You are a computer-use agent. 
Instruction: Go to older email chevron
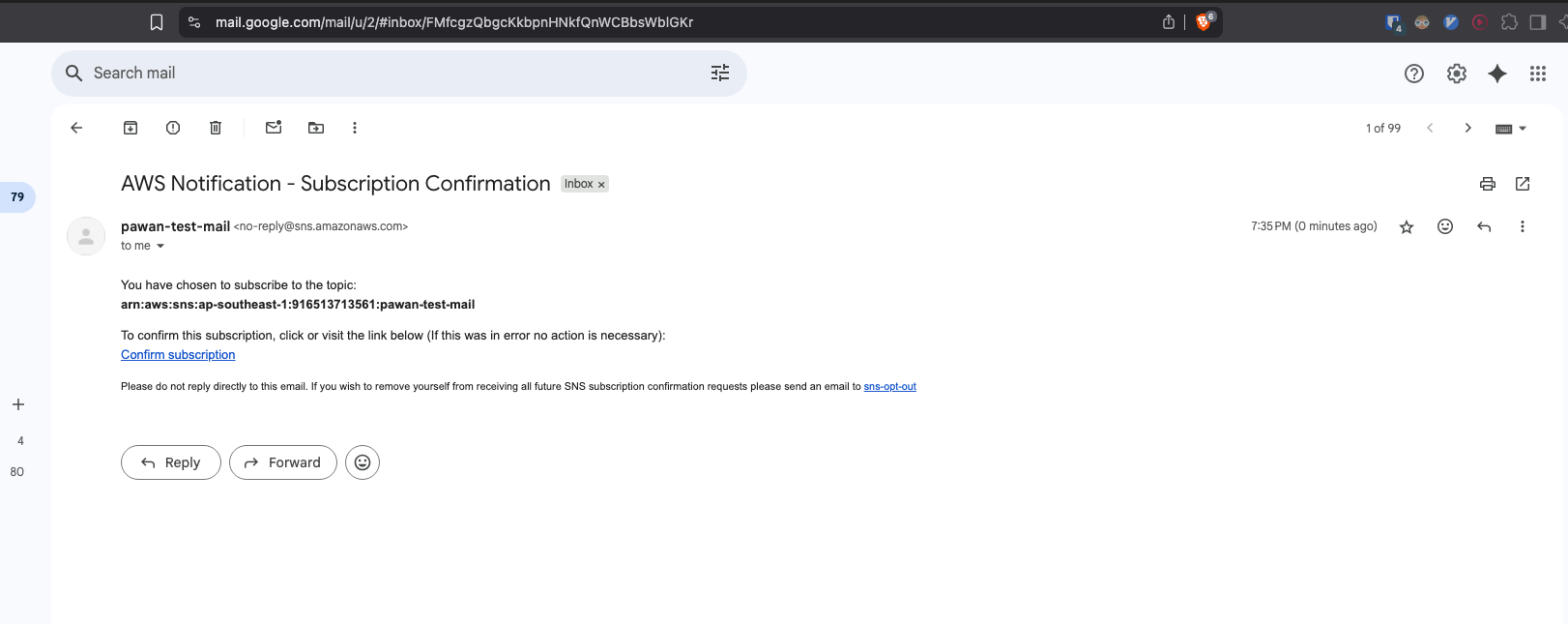tap(1468, 128)
